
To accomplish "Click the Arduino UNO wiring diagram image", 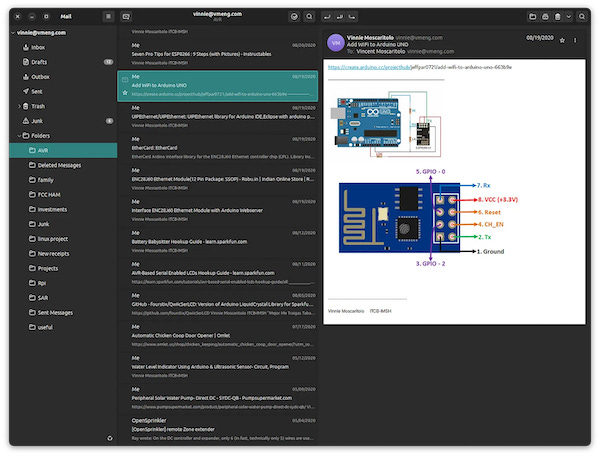I will click(x=386, y=124).
